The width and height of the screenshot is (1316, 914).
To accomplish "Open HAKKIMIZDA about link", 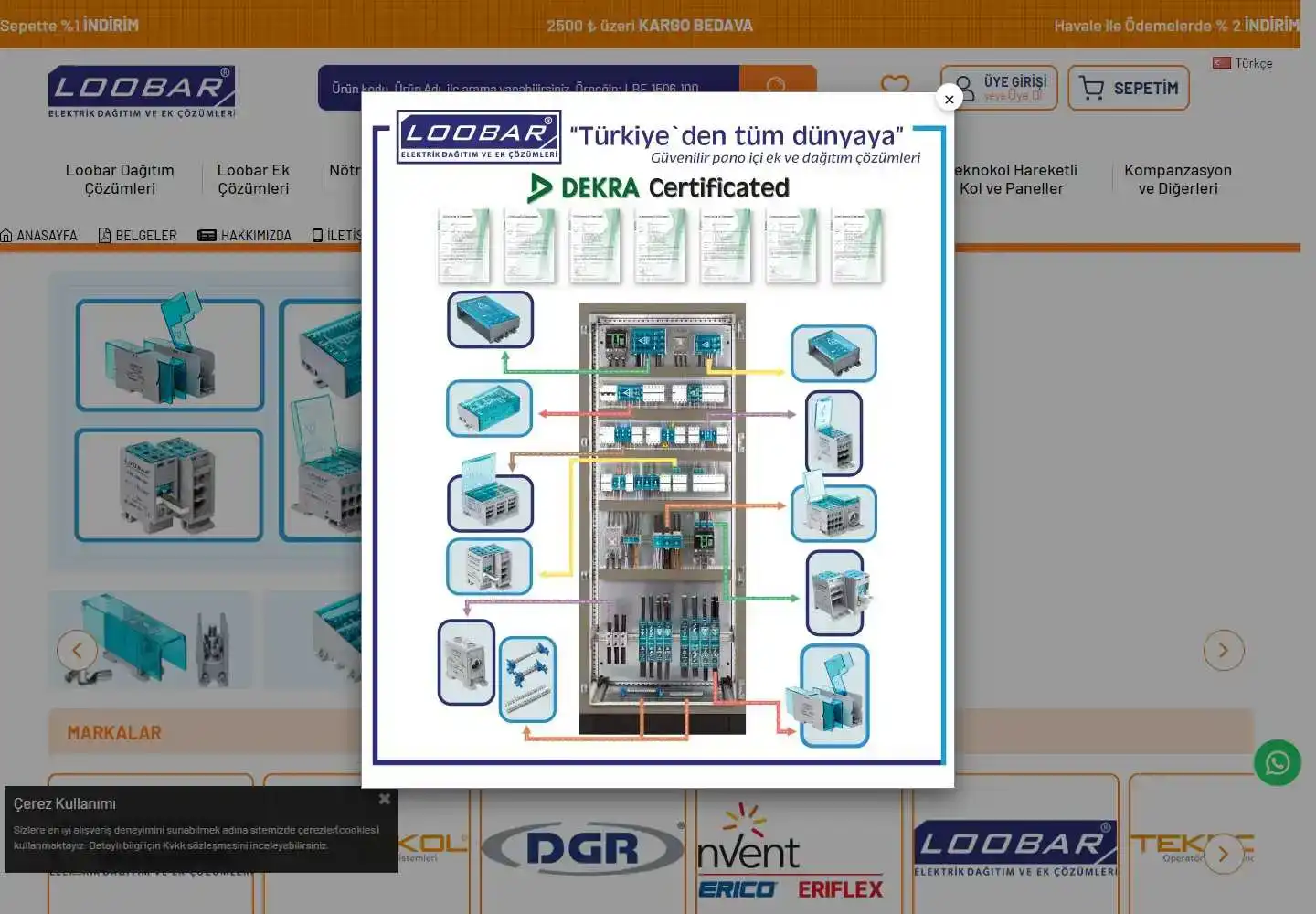I will click(x=244, y=236).
